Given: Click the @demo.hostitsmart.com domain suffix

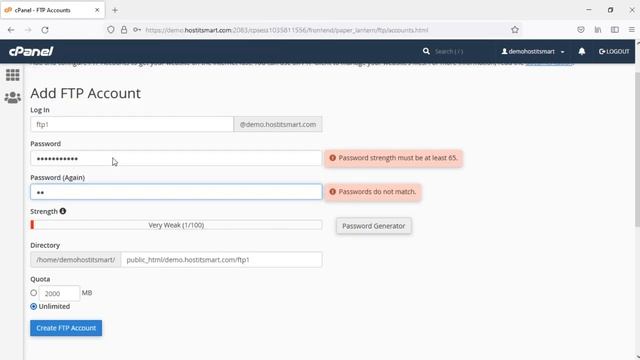Looking at the screenshot, I should [278, 124].
